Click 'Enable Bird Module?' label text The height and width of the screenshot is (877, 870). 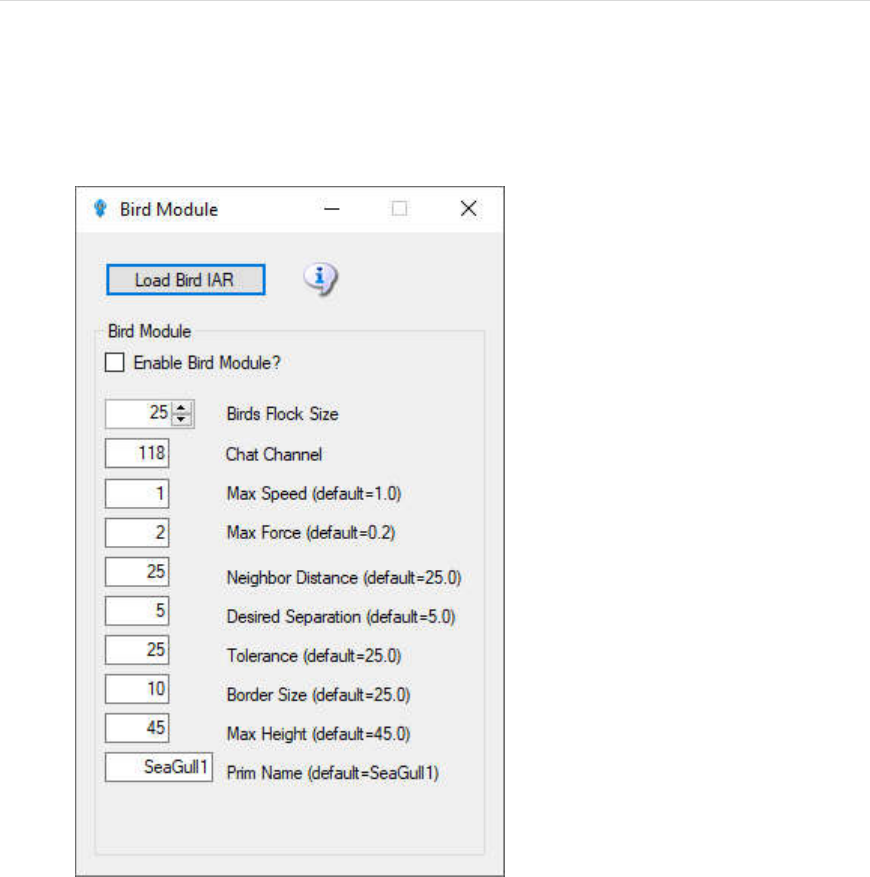click(x=207, y=363)
